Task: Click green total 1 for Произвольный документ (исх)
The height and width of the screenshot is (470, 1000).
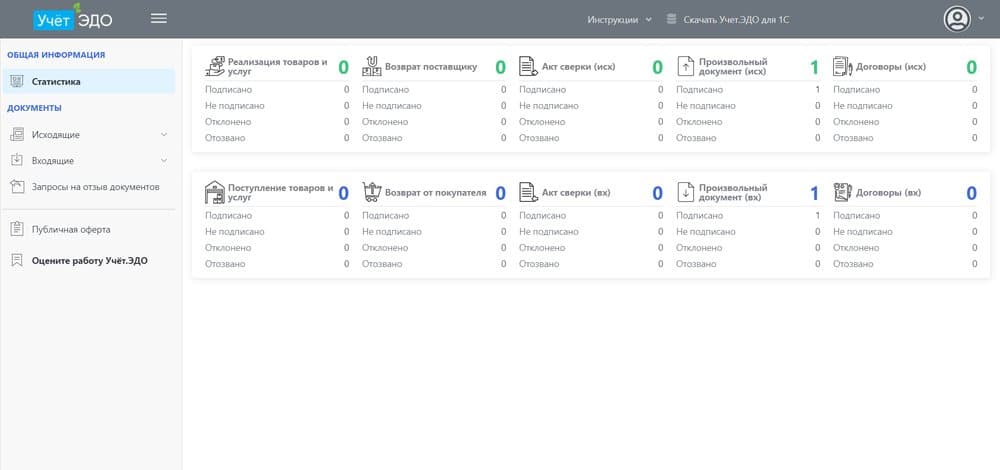Action: (x=814, y=67)
